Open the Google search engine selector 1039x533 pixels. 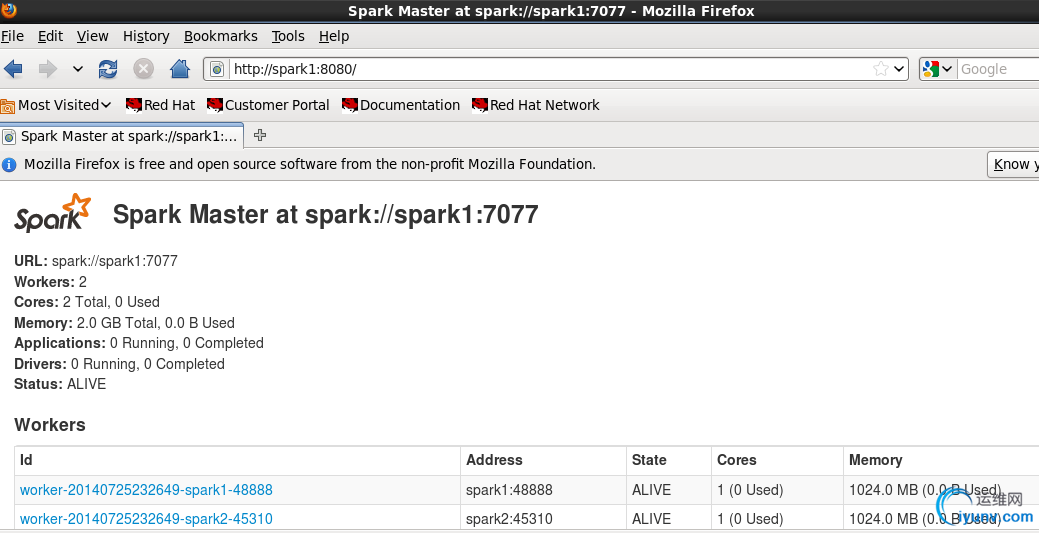point(937,68)
